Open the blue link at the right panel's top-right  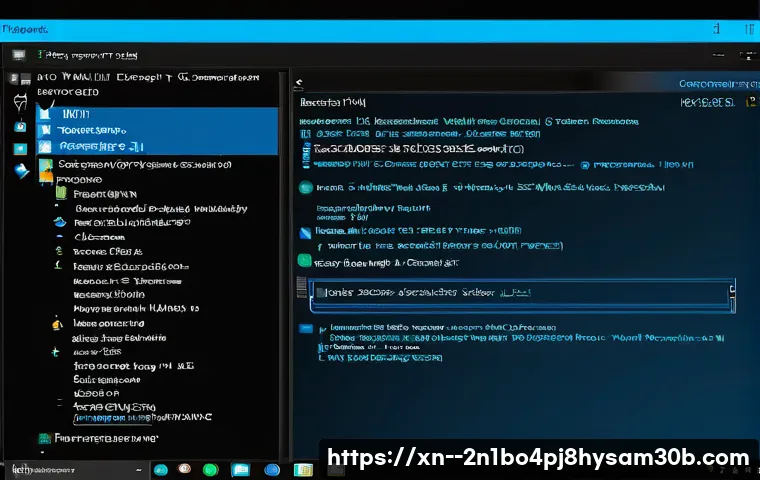point(719,84)
